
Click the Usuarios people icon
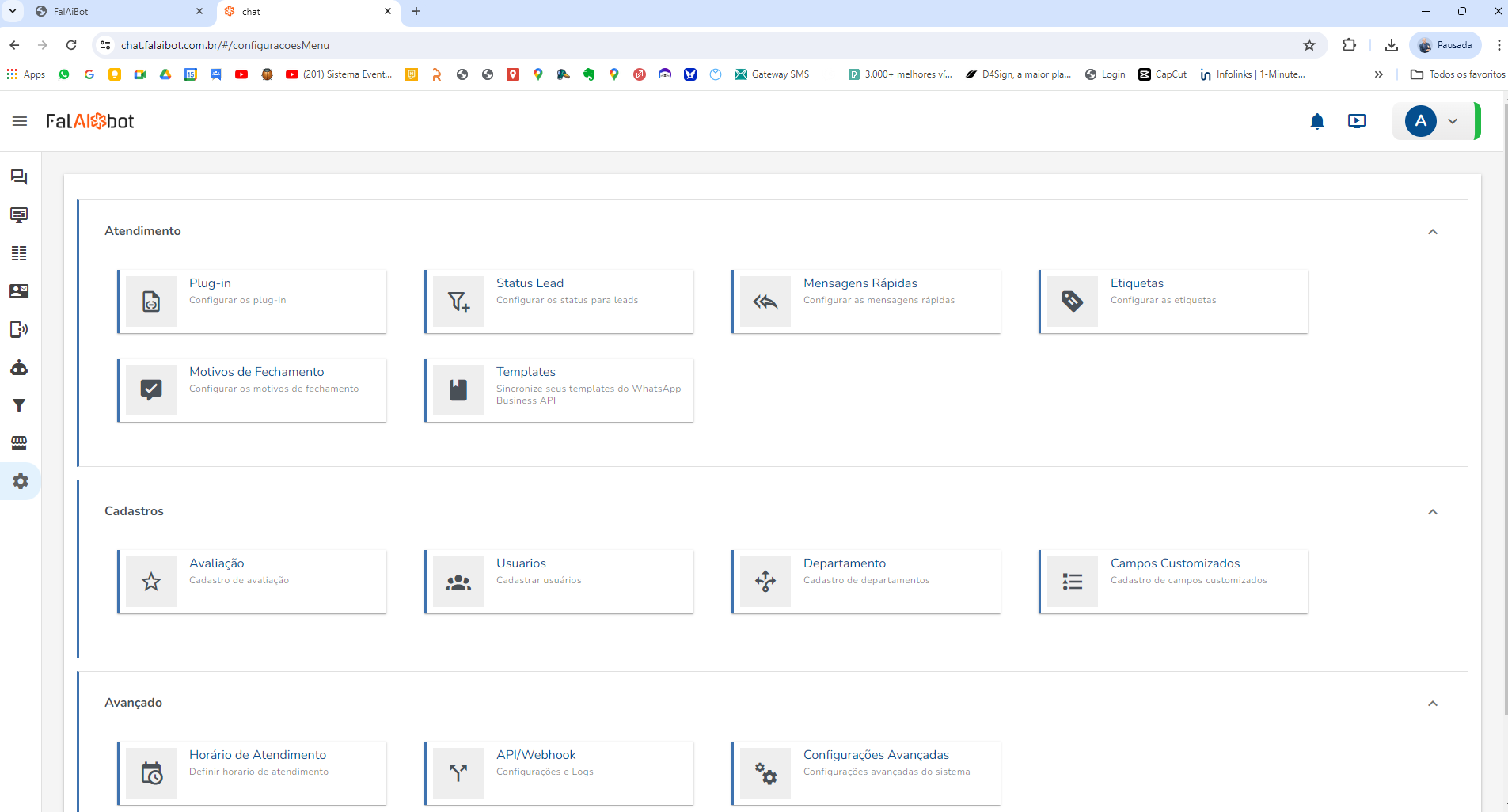coord(458,582)
